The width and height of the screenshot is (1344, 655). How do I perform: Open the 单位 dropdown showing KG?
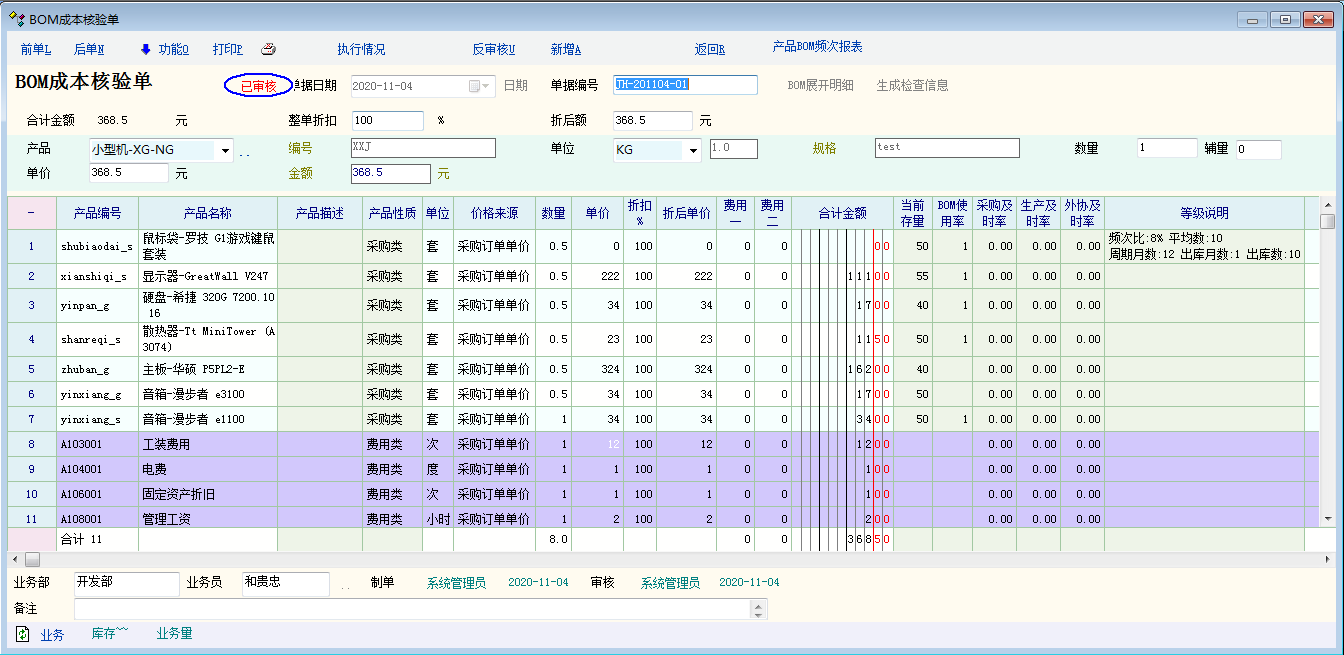click(693, 151)
